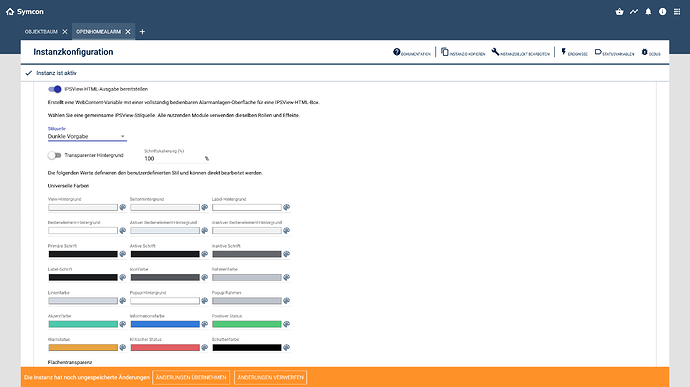
Task: Open palette for Bedienelement-Hintergrund
Action: [x=123, y=231]
